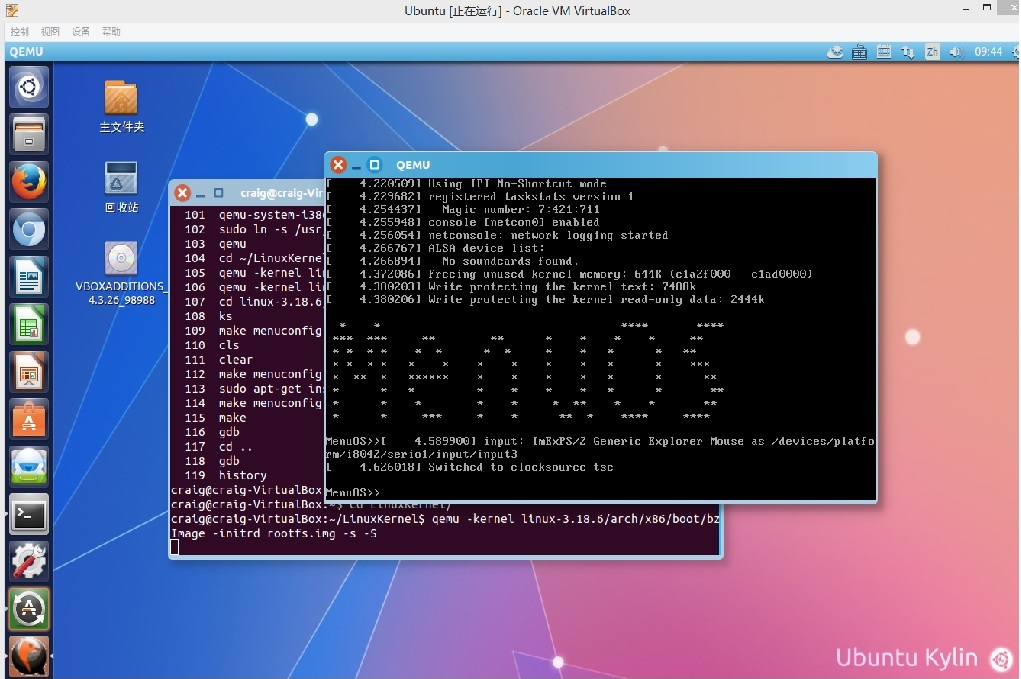This screenshot has height=679, width=1021.
Task: Open the 帮助 menu in VirtualBox
Action: pyautogui.click(x=111, y=31)
